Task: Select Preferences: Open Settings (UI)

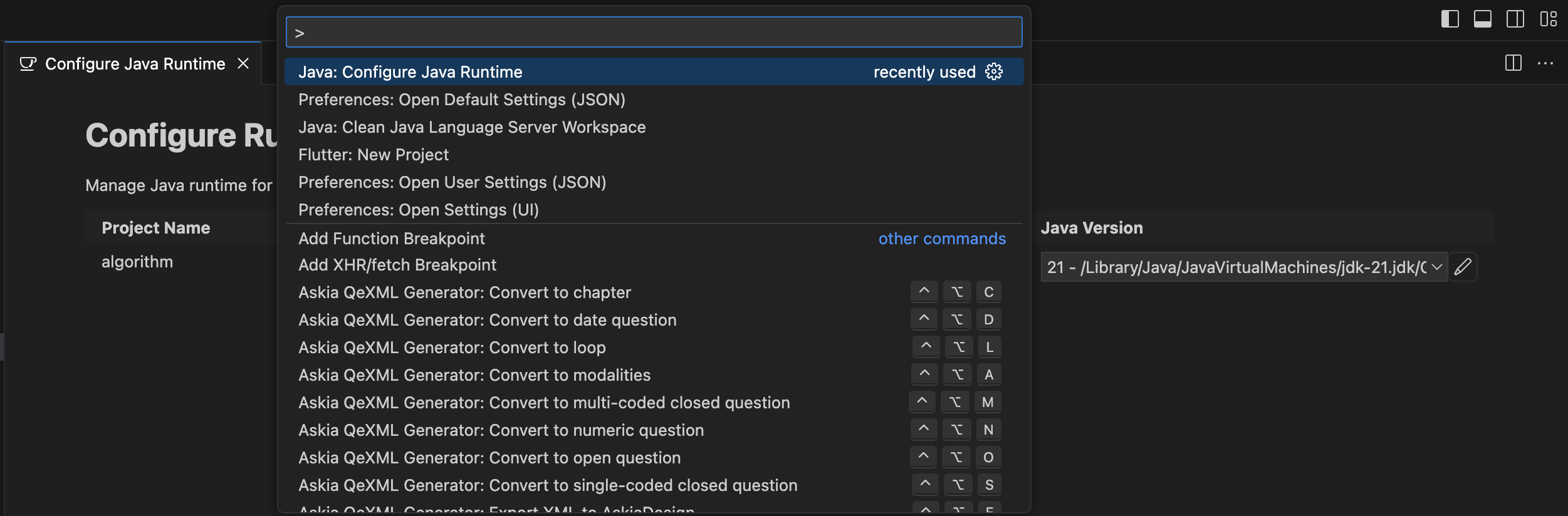Action: click(x=654, y=210)
